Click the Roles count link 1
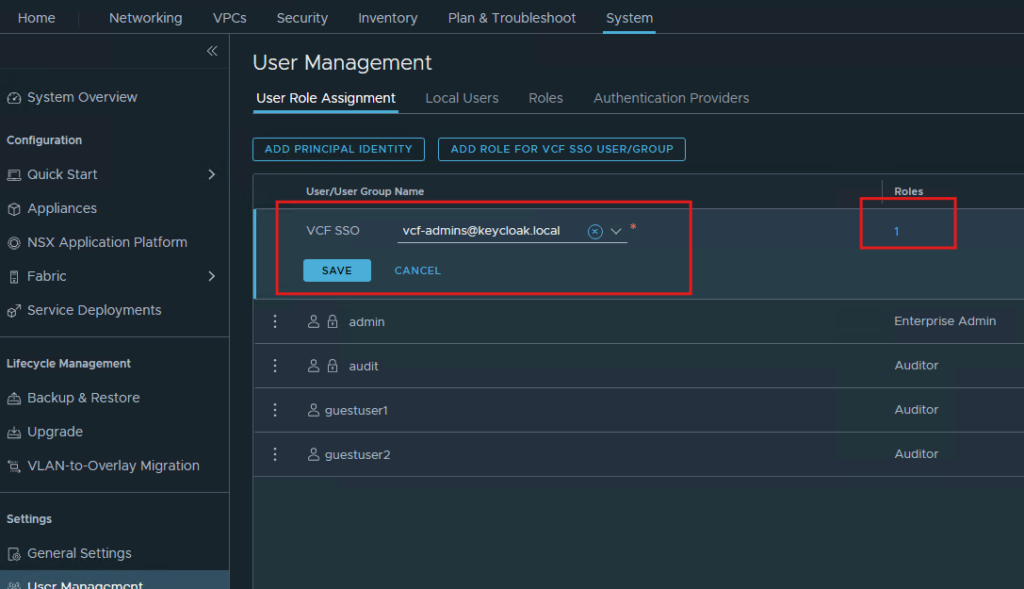 coord(897,231)
